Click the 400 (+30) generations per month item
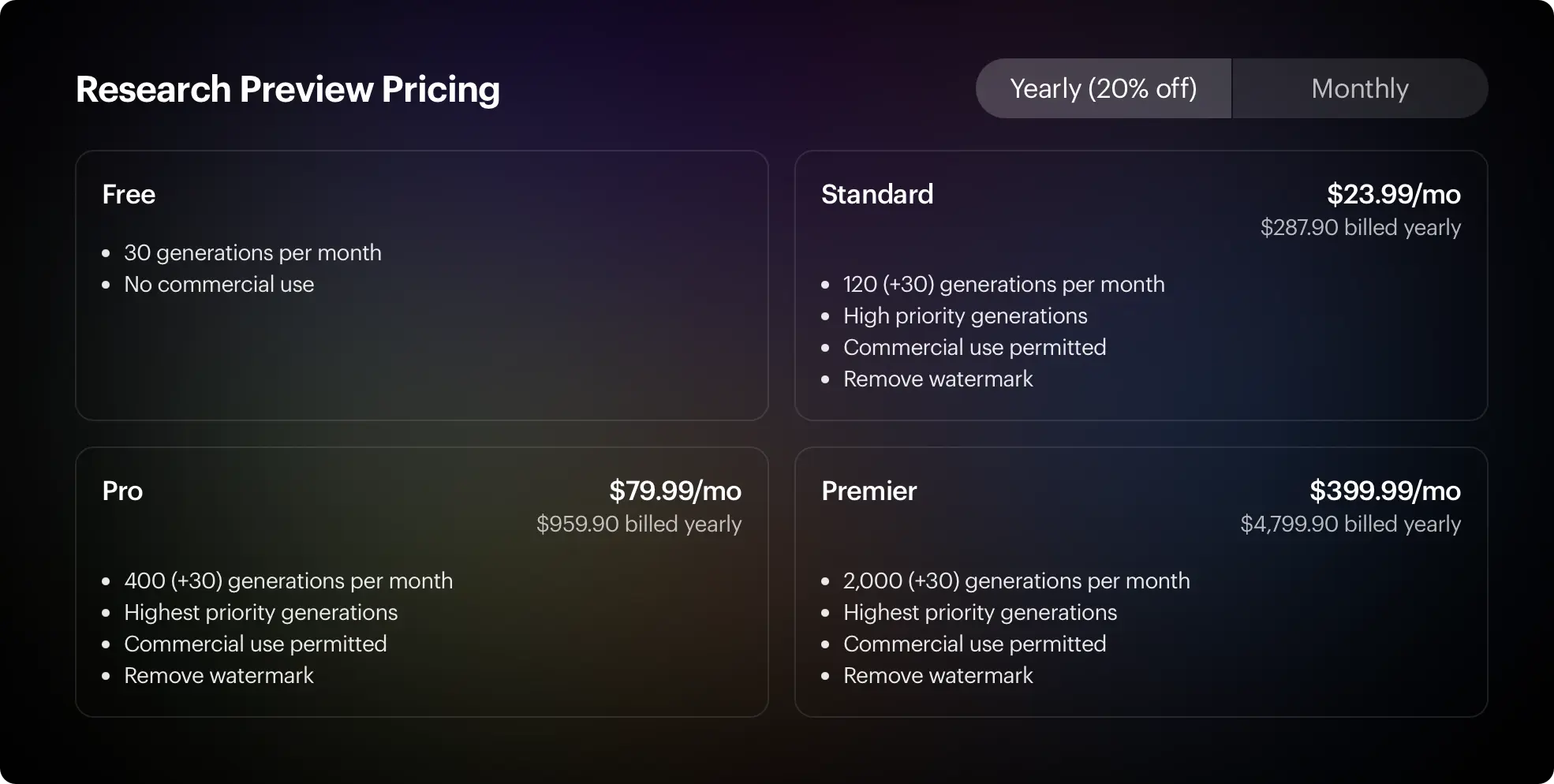 coord(289,581)
